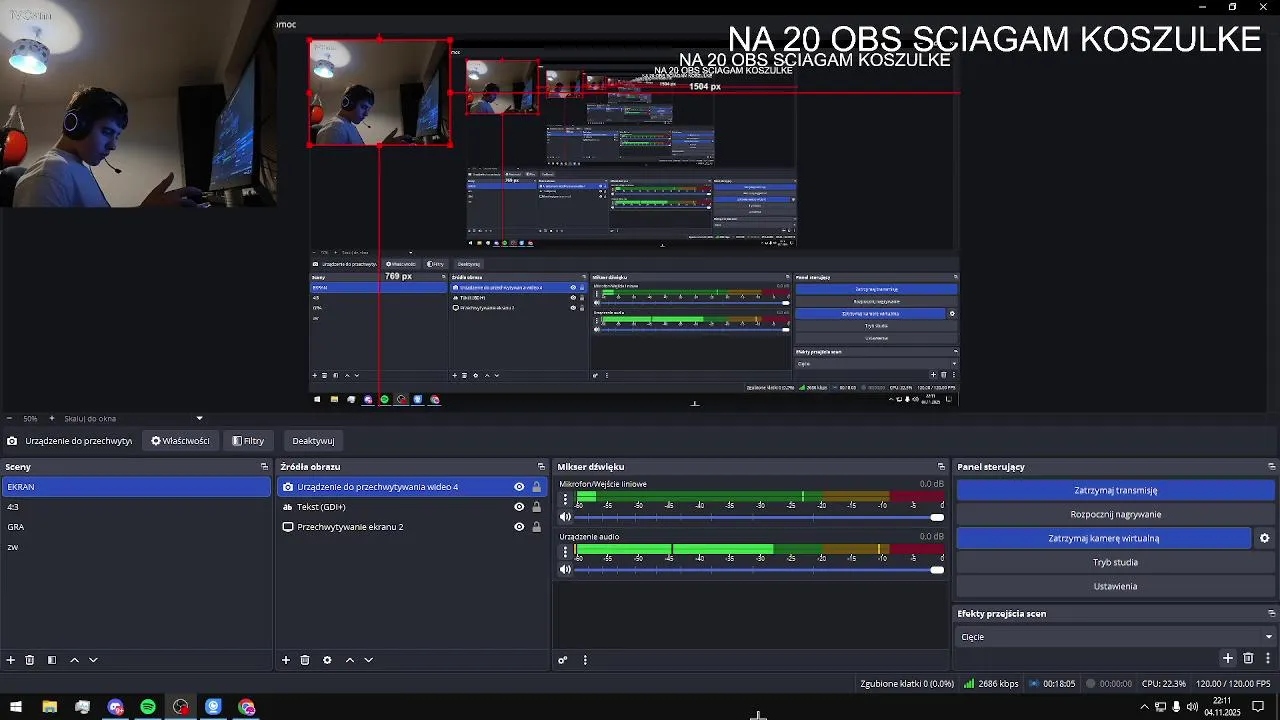Image resolution: width=1280 pixels, height=720 pixels.
Task: Zoom in preview with plus icon
Action: tap(52, 418)
